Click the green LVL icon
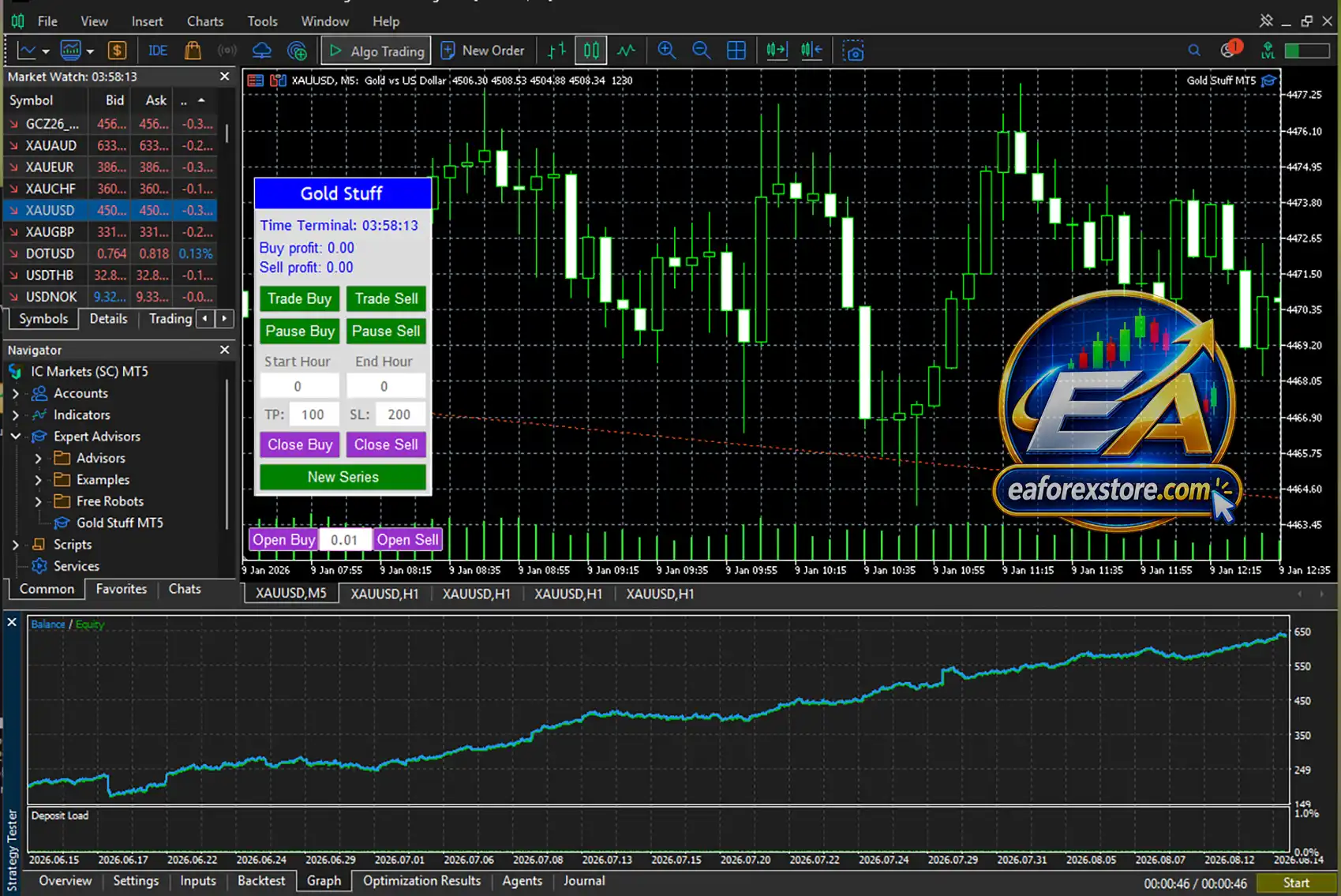1341x896 pixels. 1268,51
